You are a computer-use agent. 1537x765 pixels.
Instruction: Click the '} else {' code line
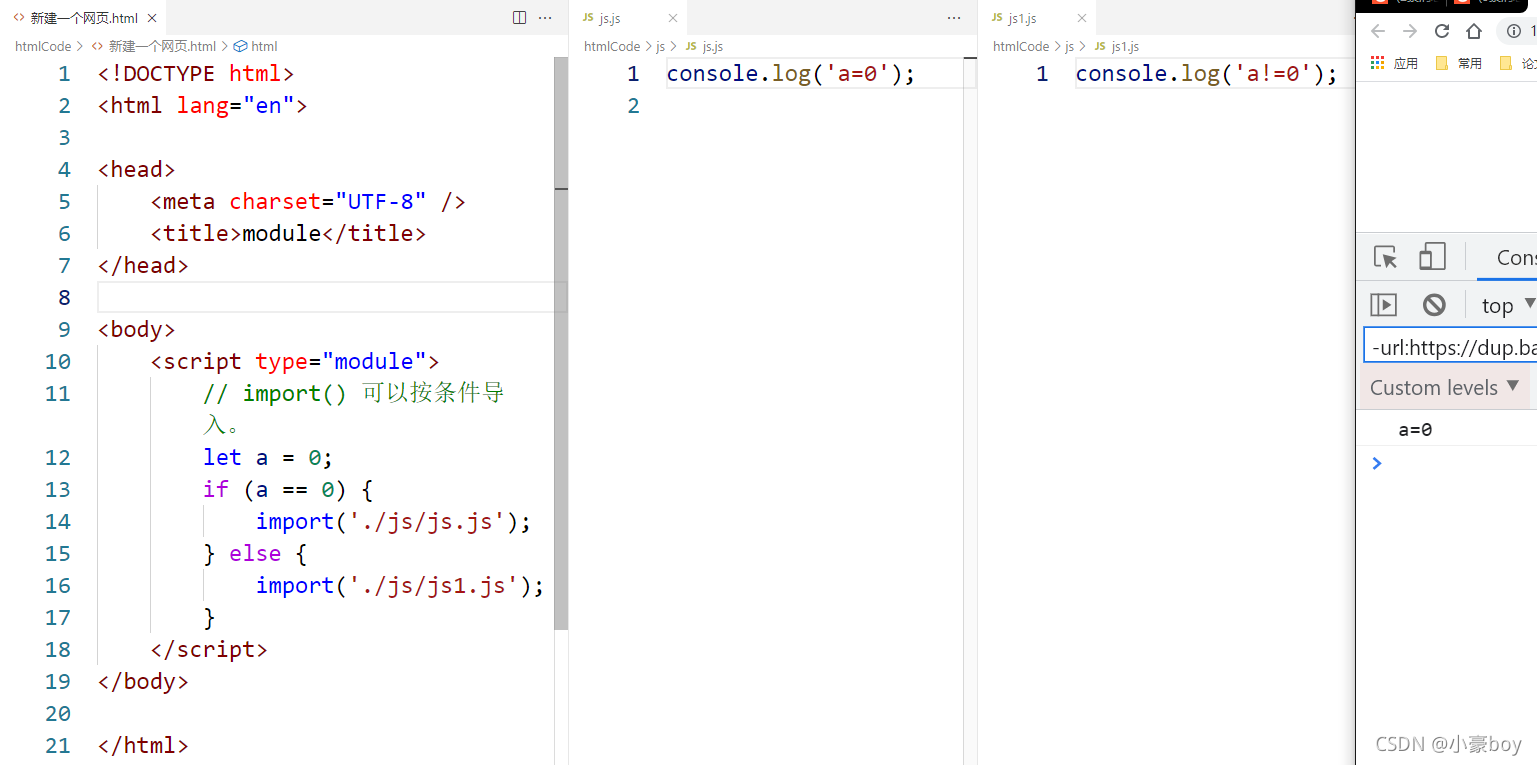pos(255,553)
